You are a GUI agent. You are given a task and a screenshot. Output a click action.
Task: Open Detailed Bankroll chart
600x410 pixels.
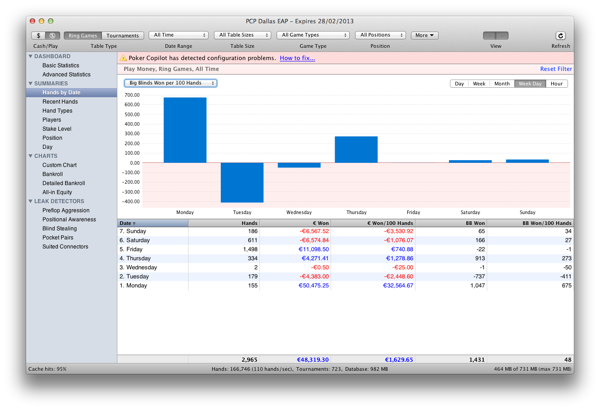tap(64, 183)
